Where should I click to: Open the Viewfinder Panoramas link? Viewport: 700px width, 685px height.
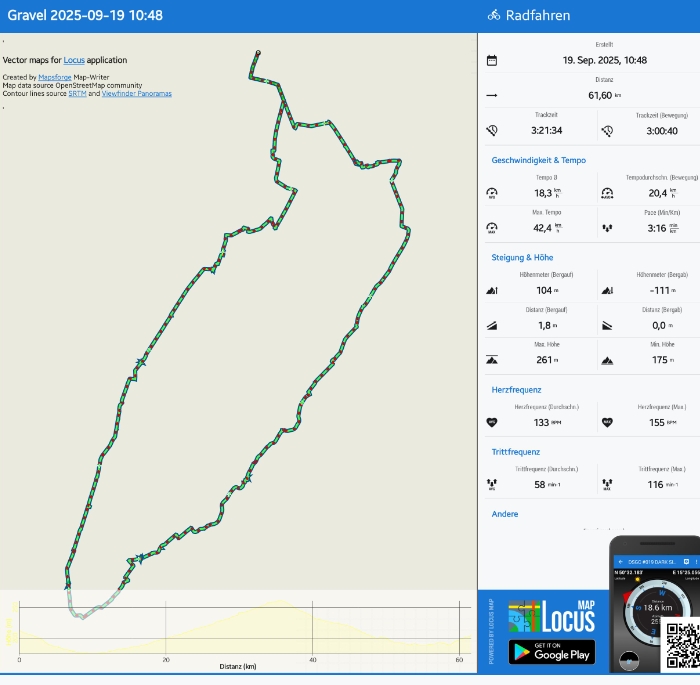[136, 94]
